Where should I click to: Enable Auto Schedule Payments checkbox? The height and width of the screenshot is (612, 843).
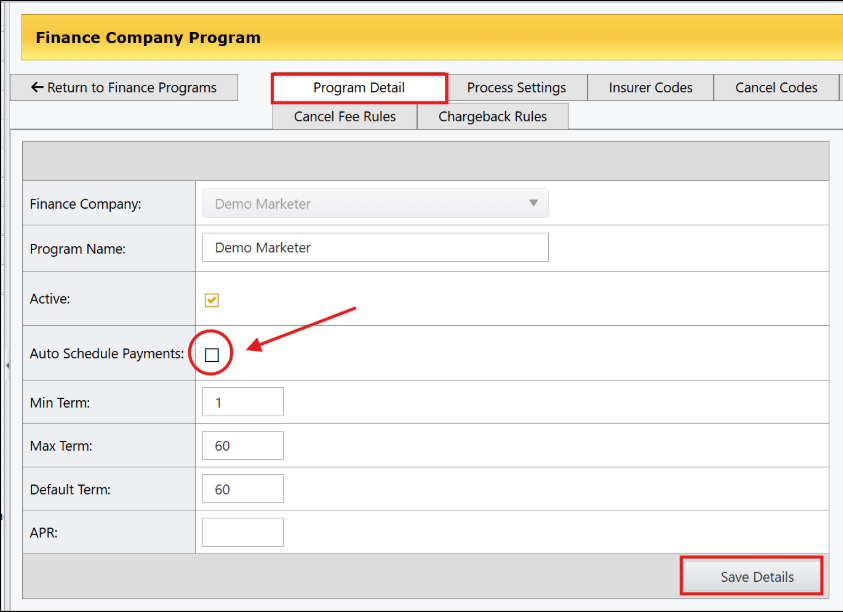(212, 354)
